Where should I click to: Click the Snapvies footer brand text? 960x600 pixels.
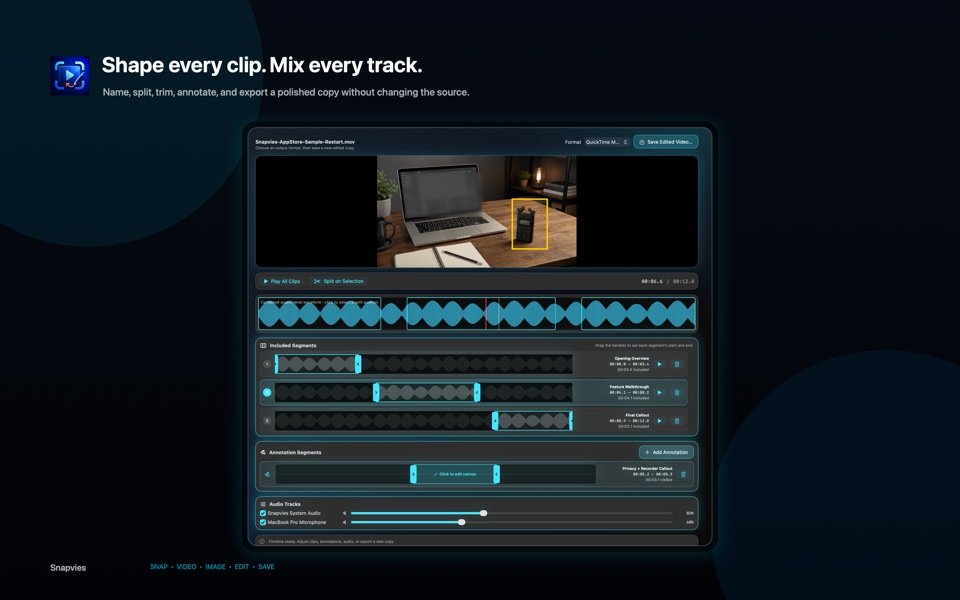68,568
